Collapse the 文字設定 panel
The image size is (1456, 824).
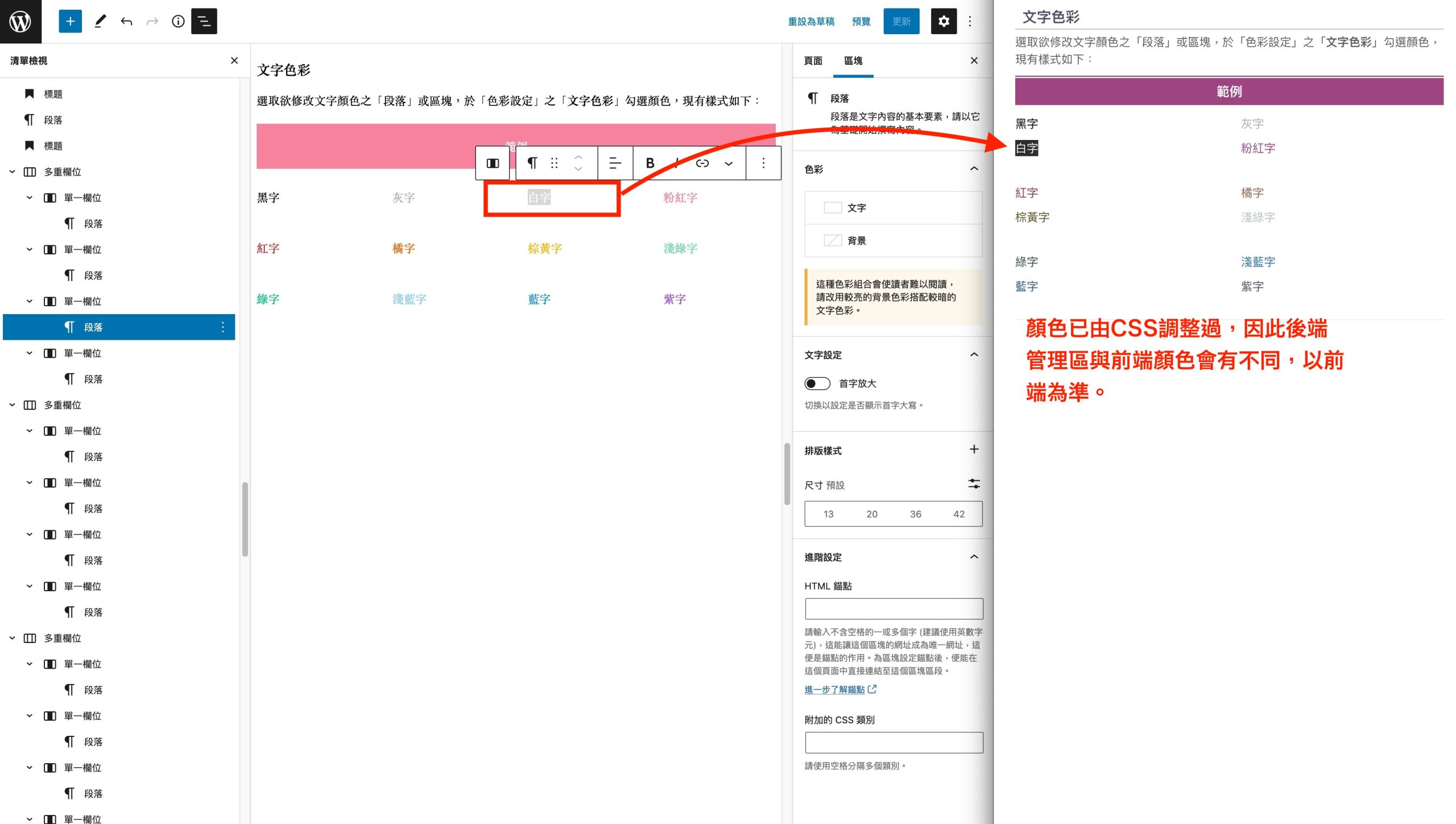pyautogui.click(x=974, y=355)
